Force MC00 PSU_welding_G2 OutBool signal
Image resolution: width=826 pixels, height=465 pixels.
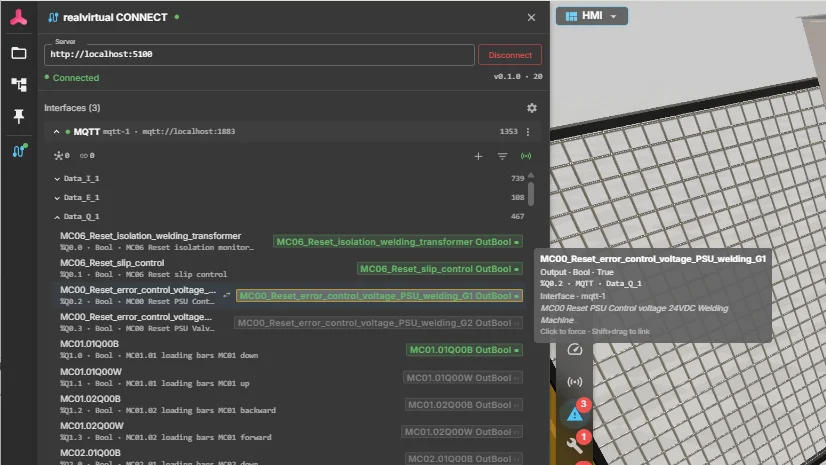[x=378, y=323]
